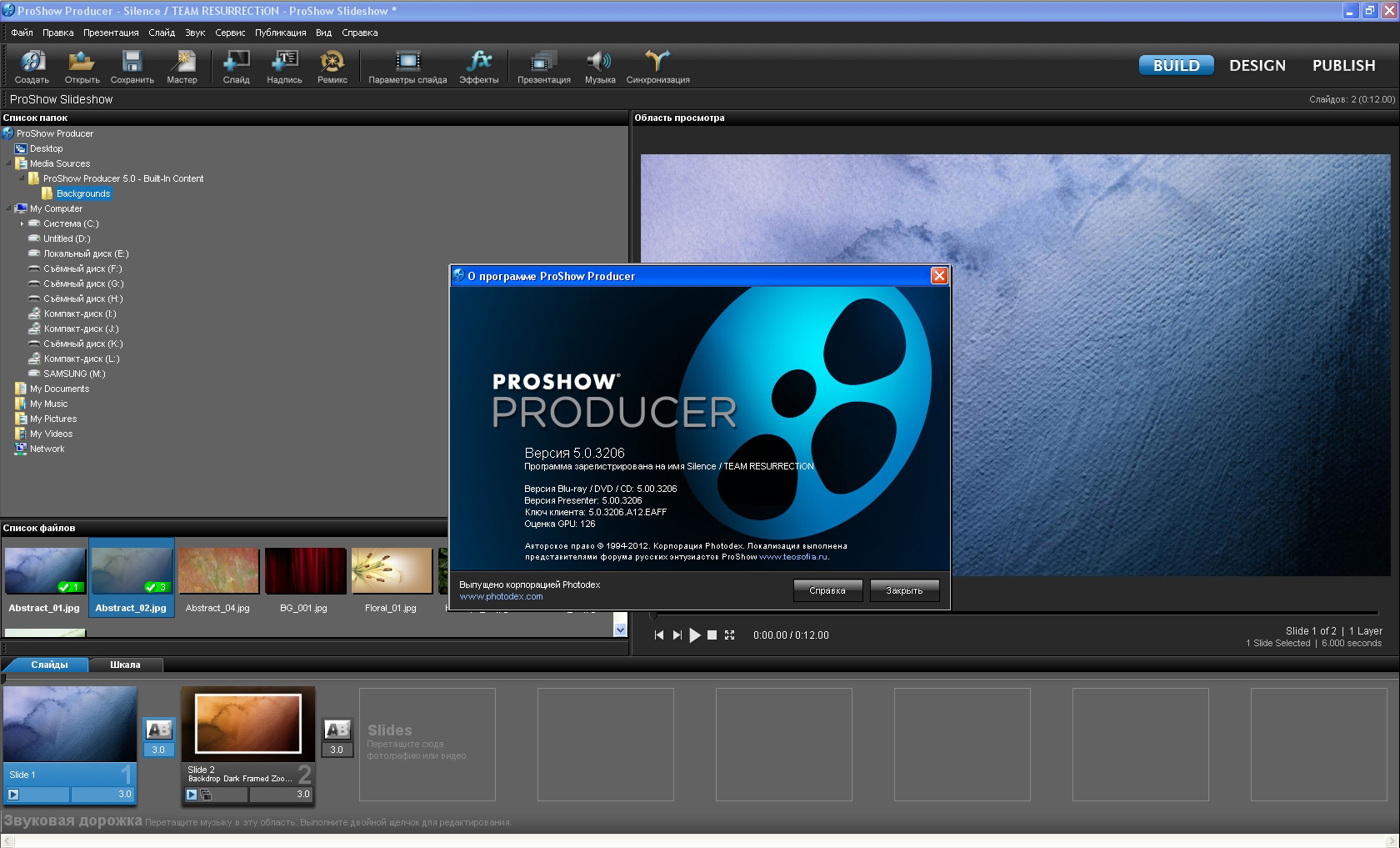Viewport: 1400px width, 848px height.
Task: Open the Слайд menu
Action: pyautogui.click(x=162, y=33)
